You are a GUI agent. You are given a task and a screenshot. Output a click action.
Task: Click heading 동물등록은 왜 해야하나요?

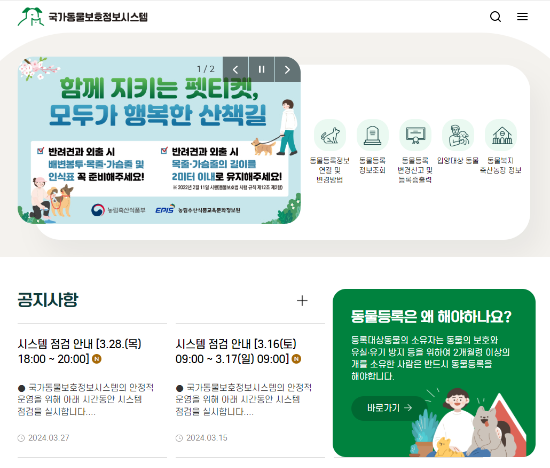431,317
